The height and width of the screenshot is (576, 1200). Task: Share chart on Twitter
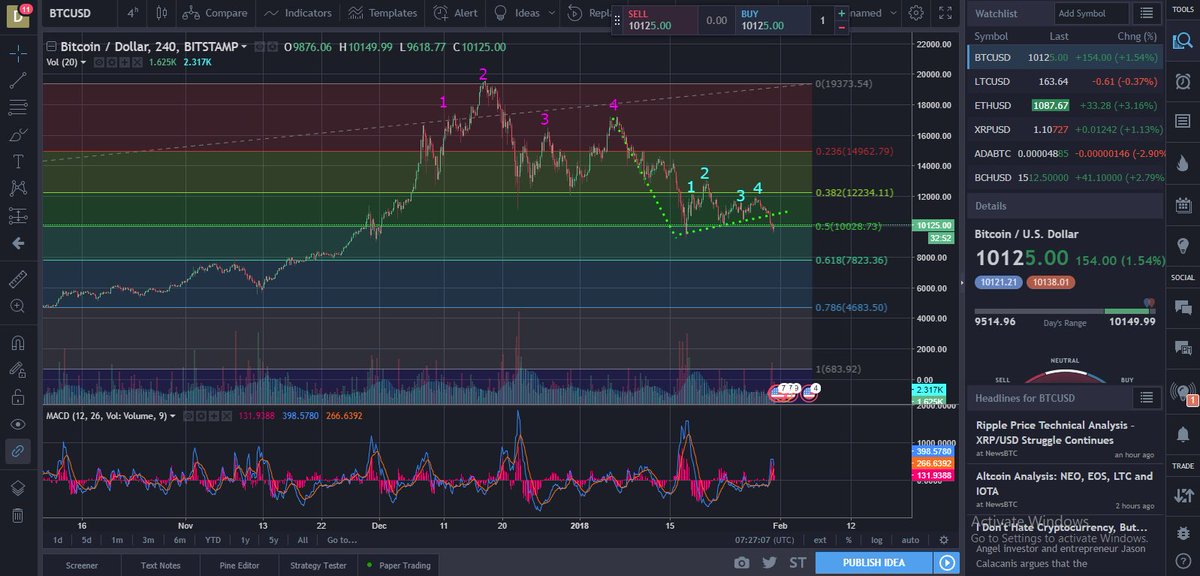(x=769, y=563)
